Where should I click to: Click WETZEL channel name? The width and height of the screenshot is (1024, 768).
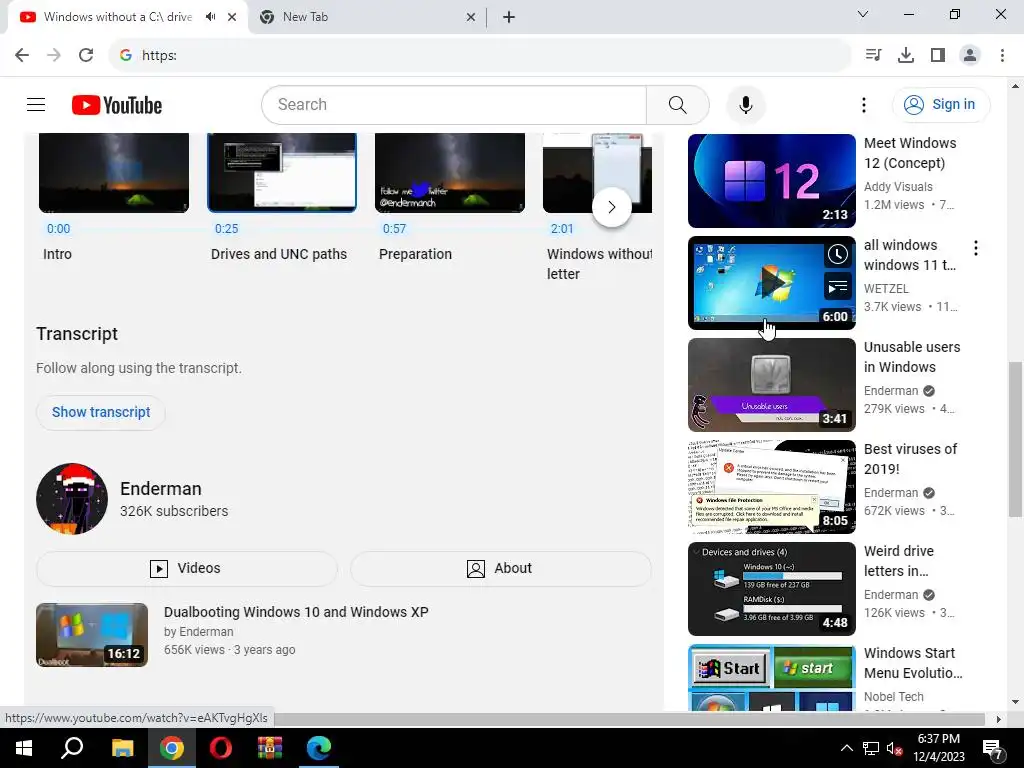(x=886, y=288)
